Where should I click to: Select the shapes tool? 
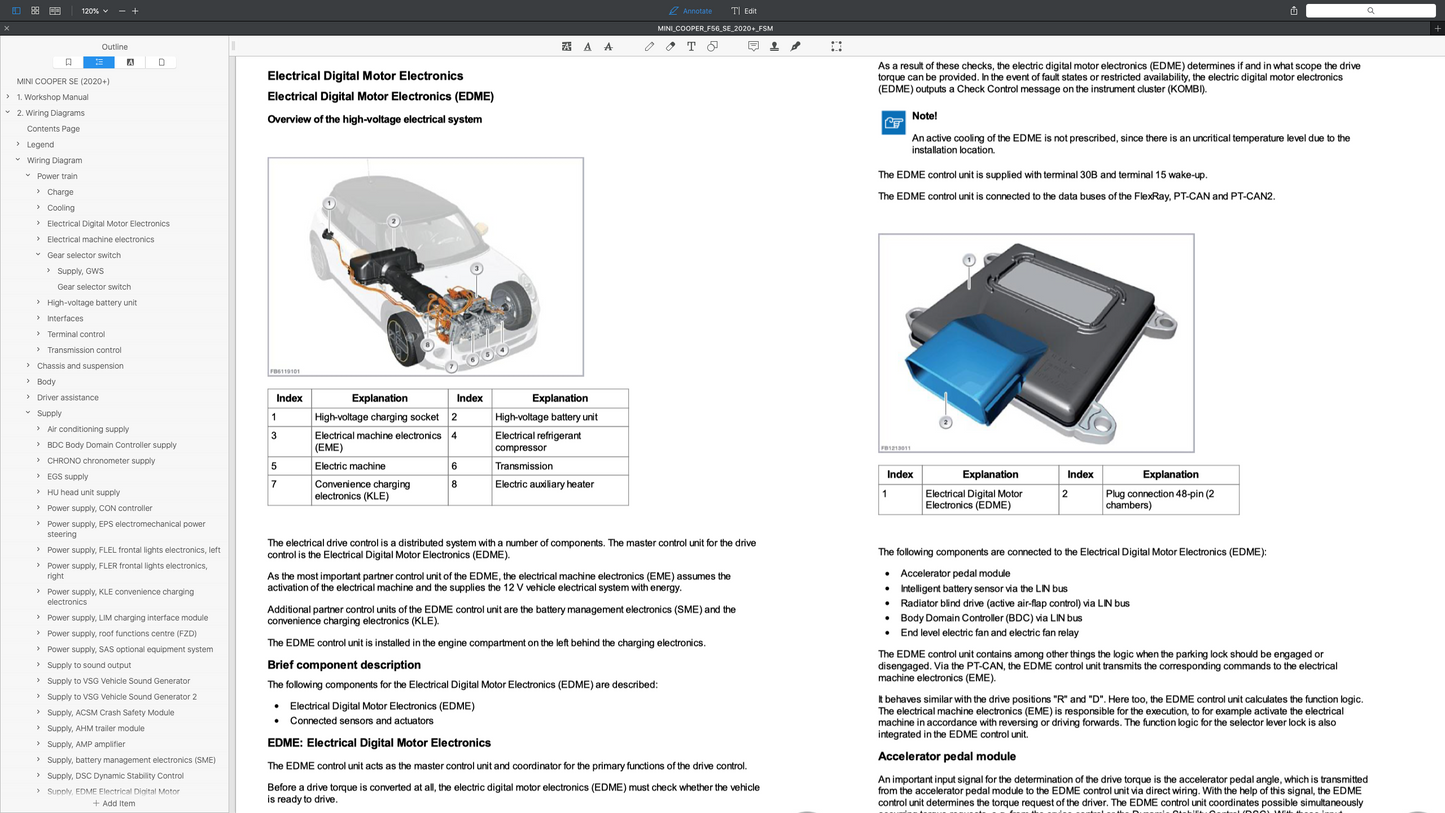click(x=712, y=46)
